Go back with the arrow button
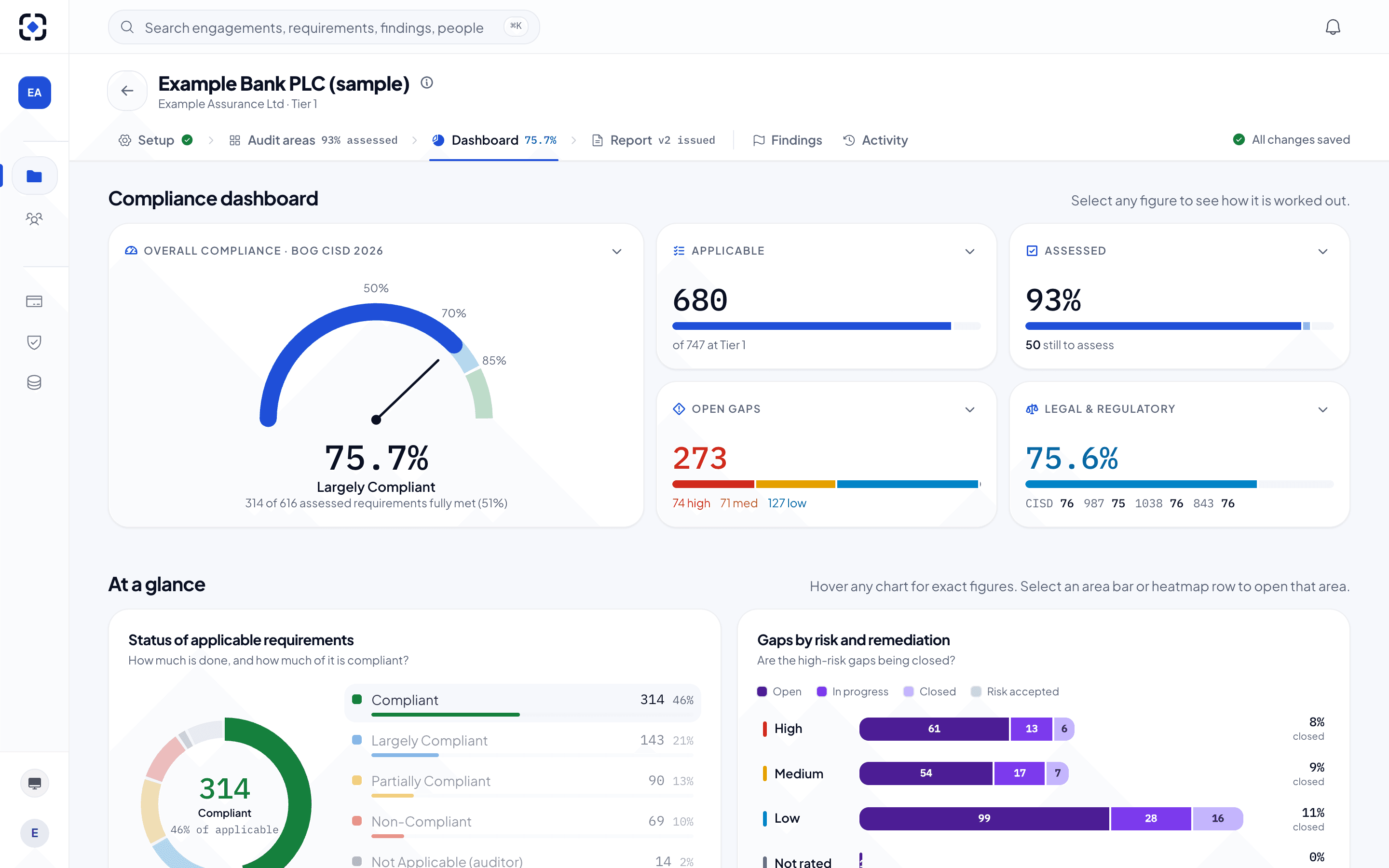This screenshot has width=1389, height=868. (x=127, y=91)
